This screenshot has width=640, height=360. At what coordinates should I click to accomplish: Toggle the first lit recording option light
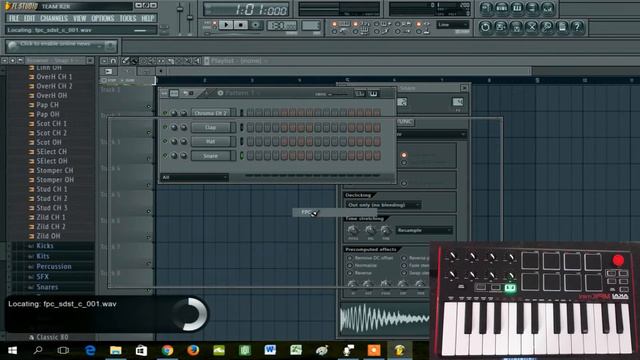tap(334, 24)
